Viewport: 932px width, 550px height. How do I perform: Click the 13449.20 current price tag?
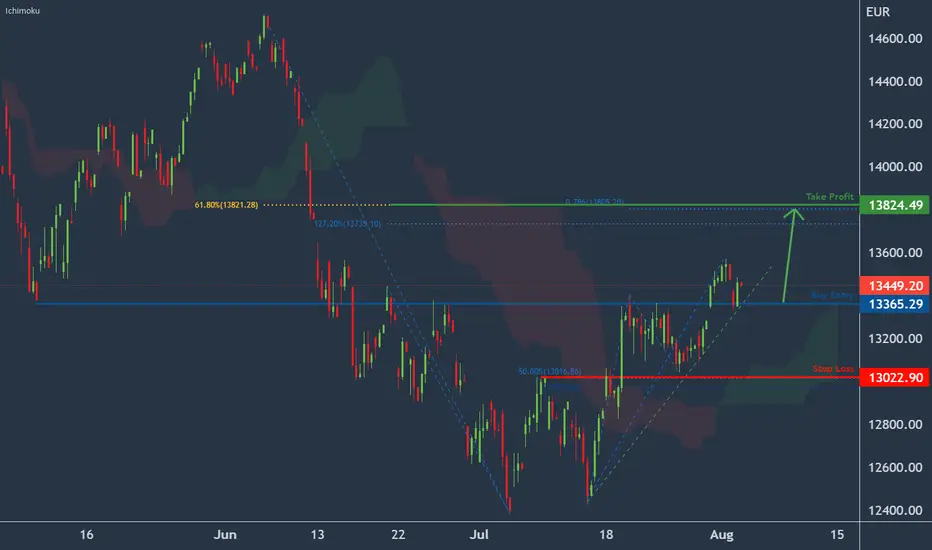coord(895,286)
